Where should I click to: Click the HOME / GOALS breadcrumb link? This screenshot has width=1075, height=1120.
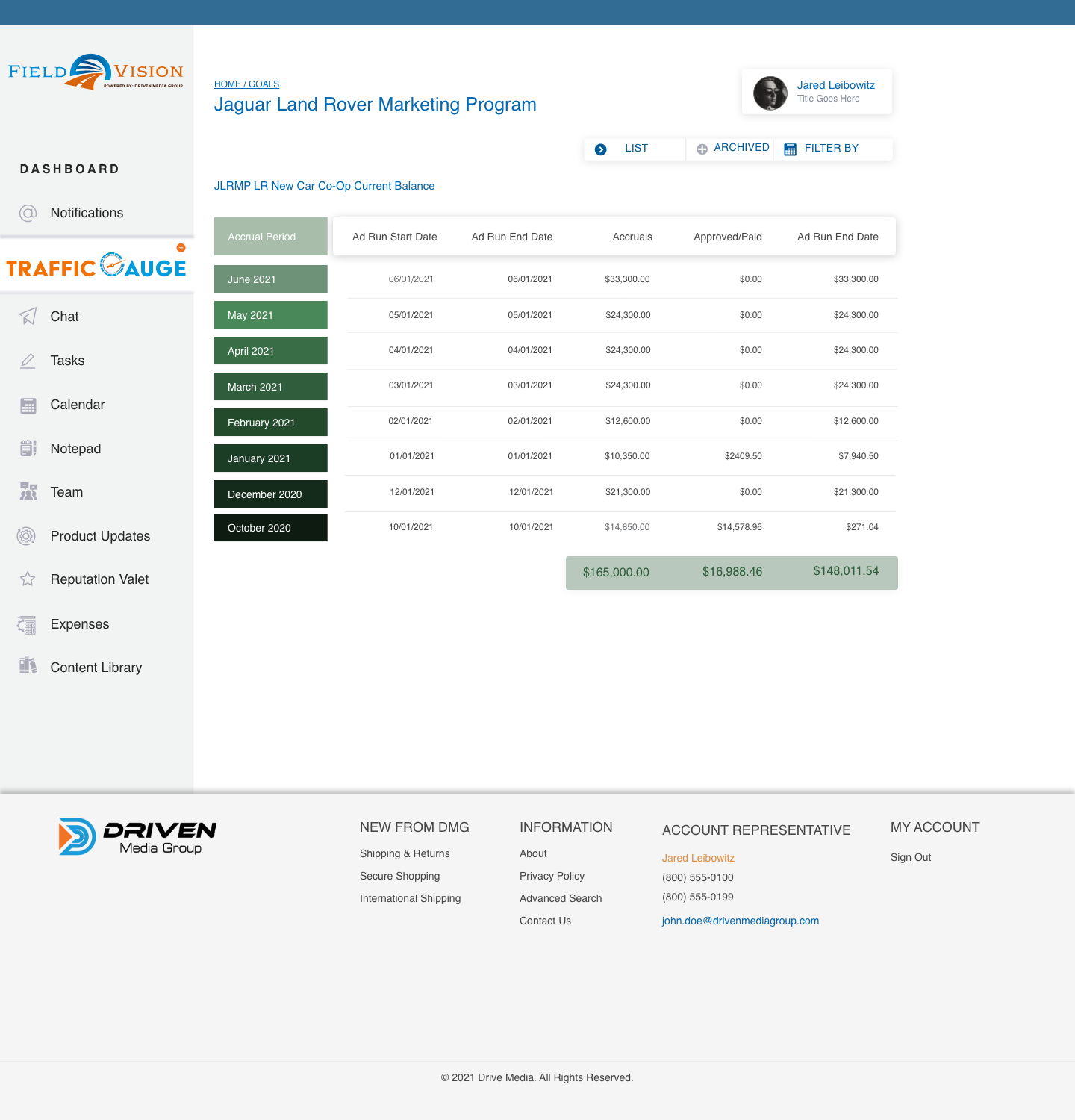click(246, 84)
